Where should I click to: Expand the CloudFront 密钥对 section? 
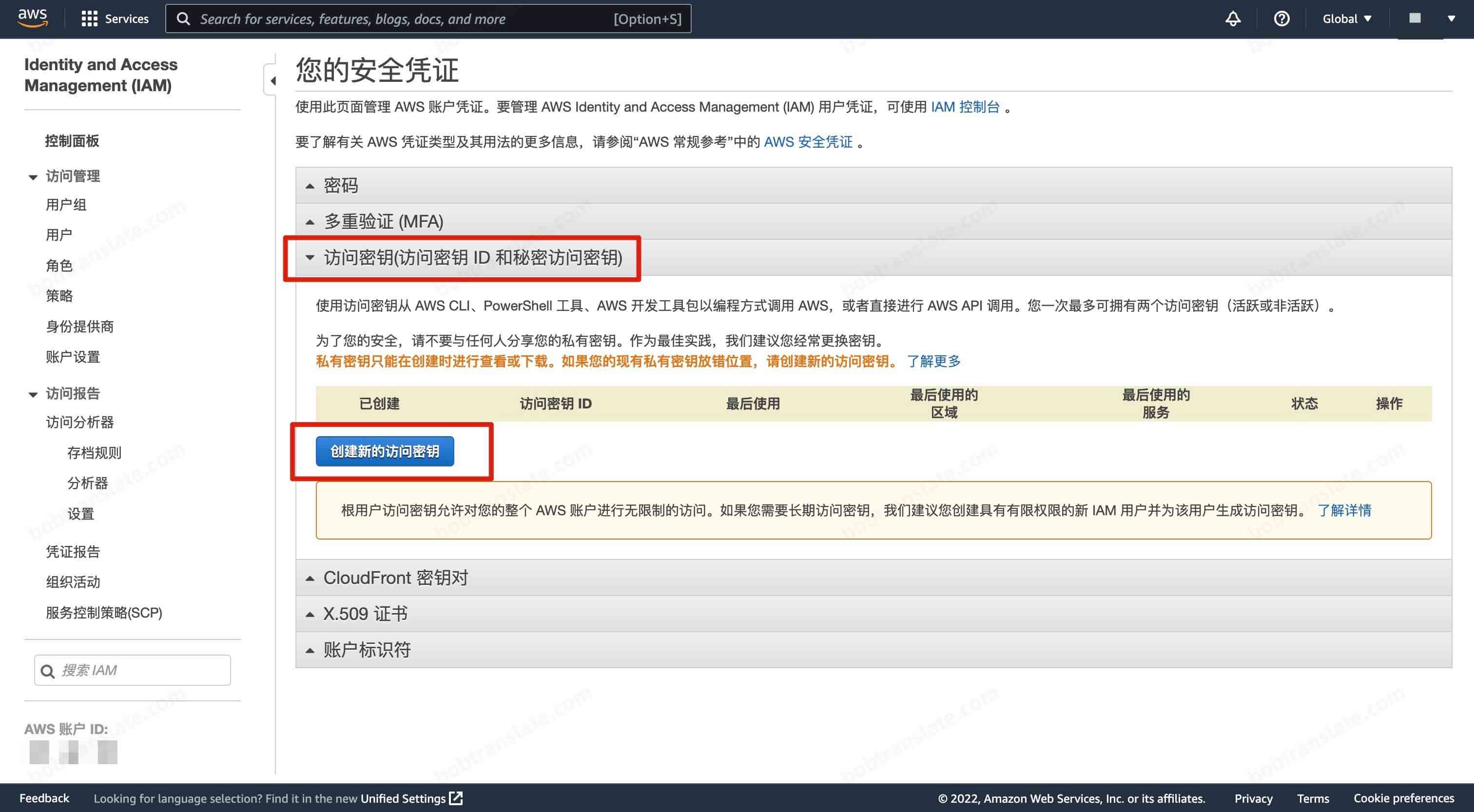874,578
